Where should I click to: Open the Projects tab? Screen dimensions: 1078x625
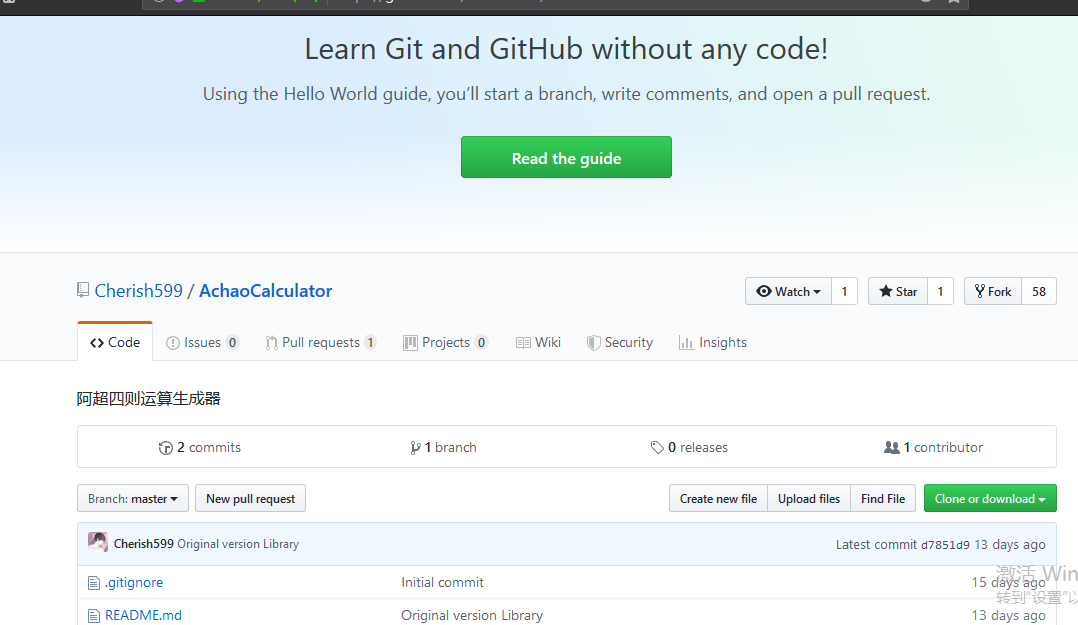446,342
